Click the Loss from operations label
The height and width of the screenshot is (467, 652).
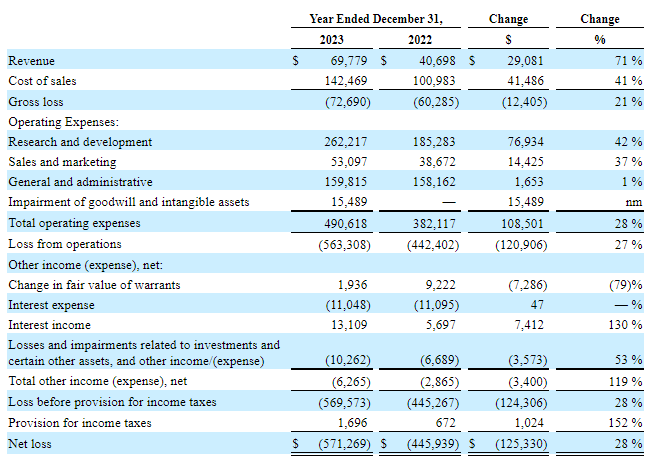[65, 243]
